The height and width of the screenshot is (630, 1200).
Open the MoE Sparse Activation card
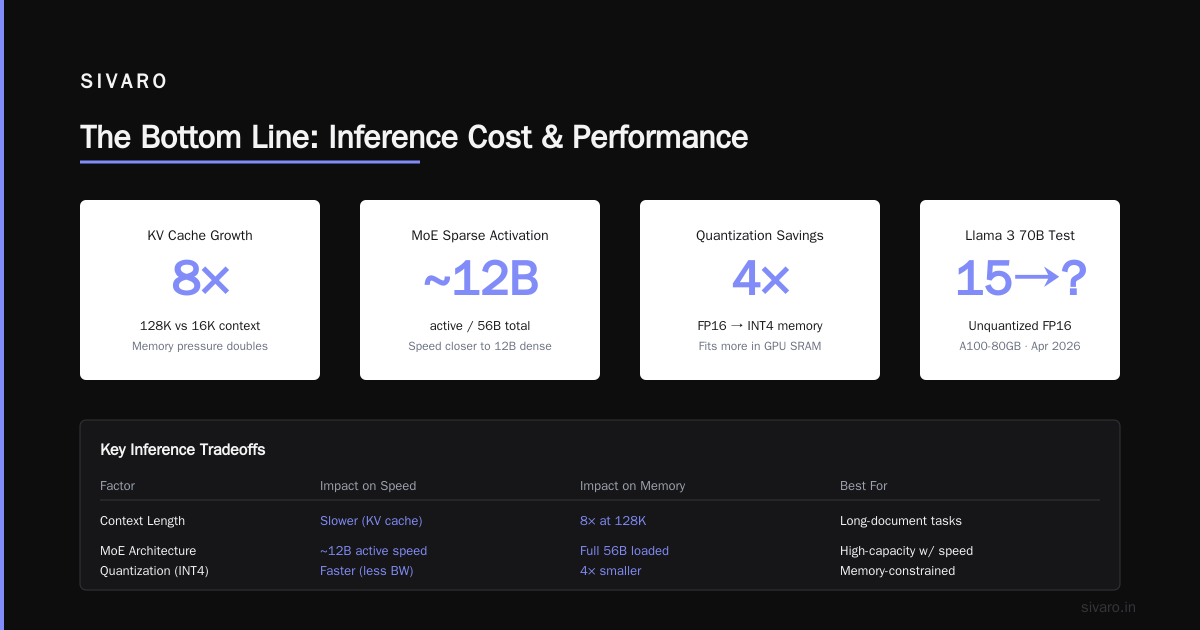480,290
